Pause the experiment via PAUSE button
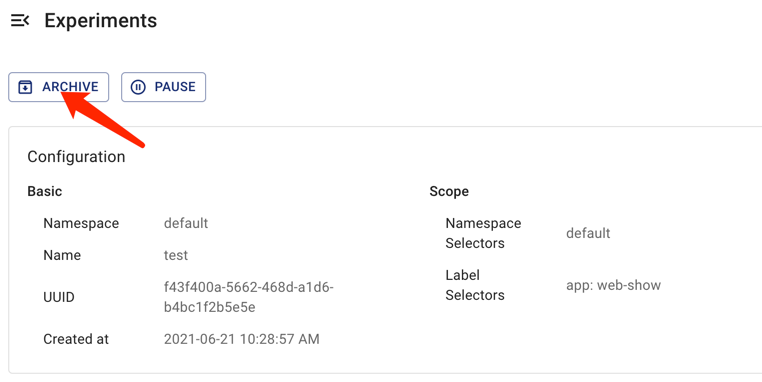This screenshot has width=762, height=382. pyautogui.click(x=163, y=87)
